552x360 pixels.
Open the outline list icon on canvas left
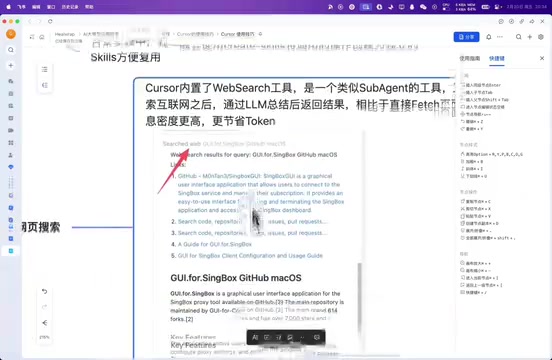[x=45, y=70]
